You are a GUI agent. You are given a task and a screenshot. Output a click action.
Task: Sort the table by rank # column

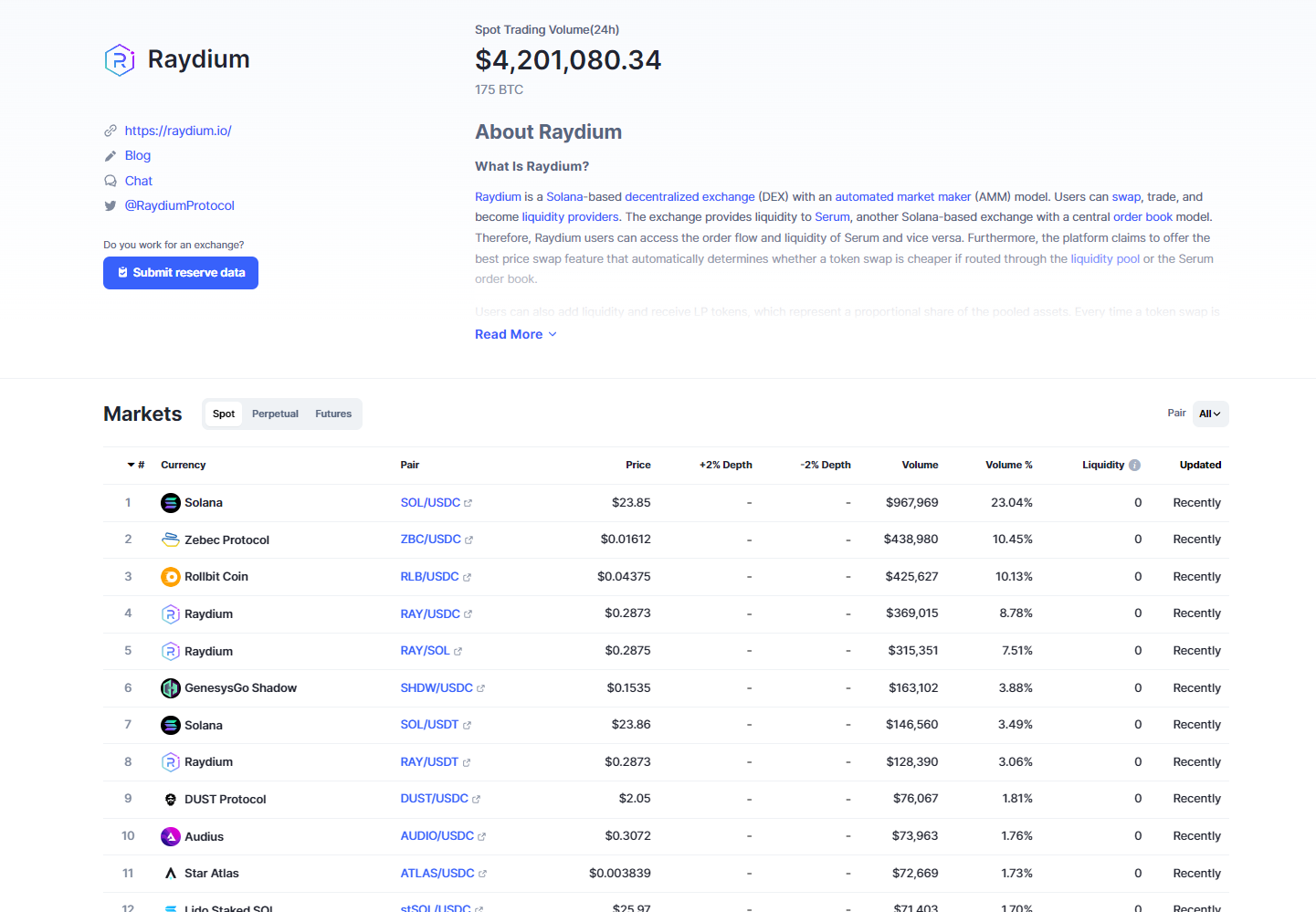click(x=136, y=466)
